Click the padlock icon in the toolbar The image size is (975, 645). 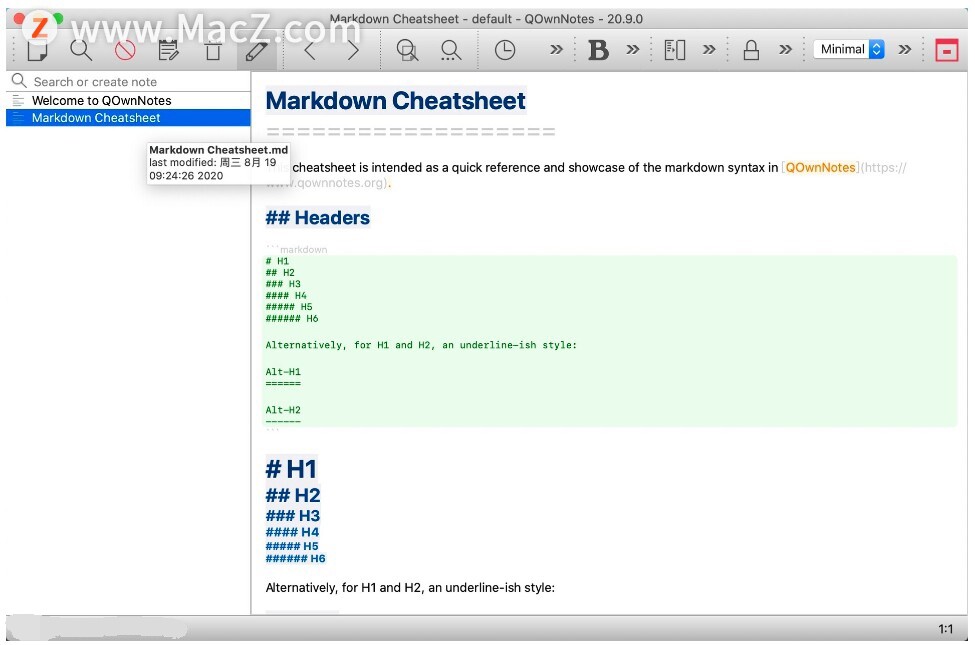(751, 50)
